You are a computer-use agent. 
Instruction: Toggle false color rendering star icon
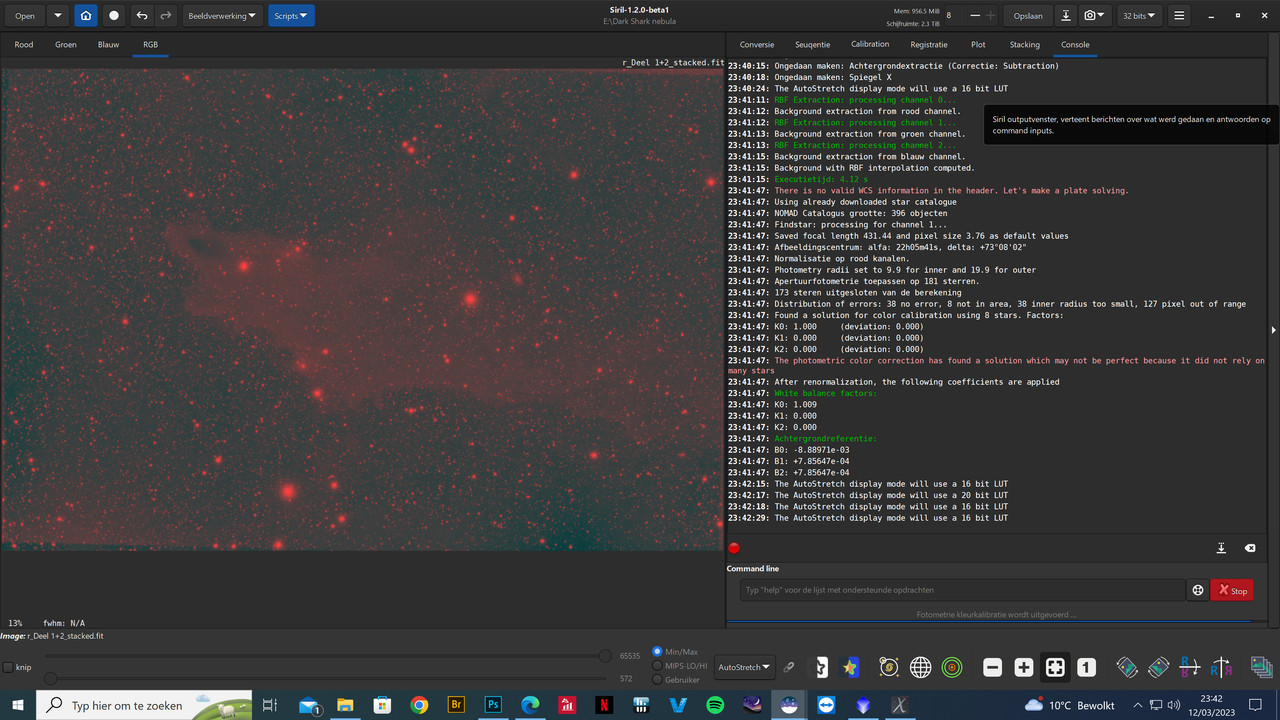point(851,667)
